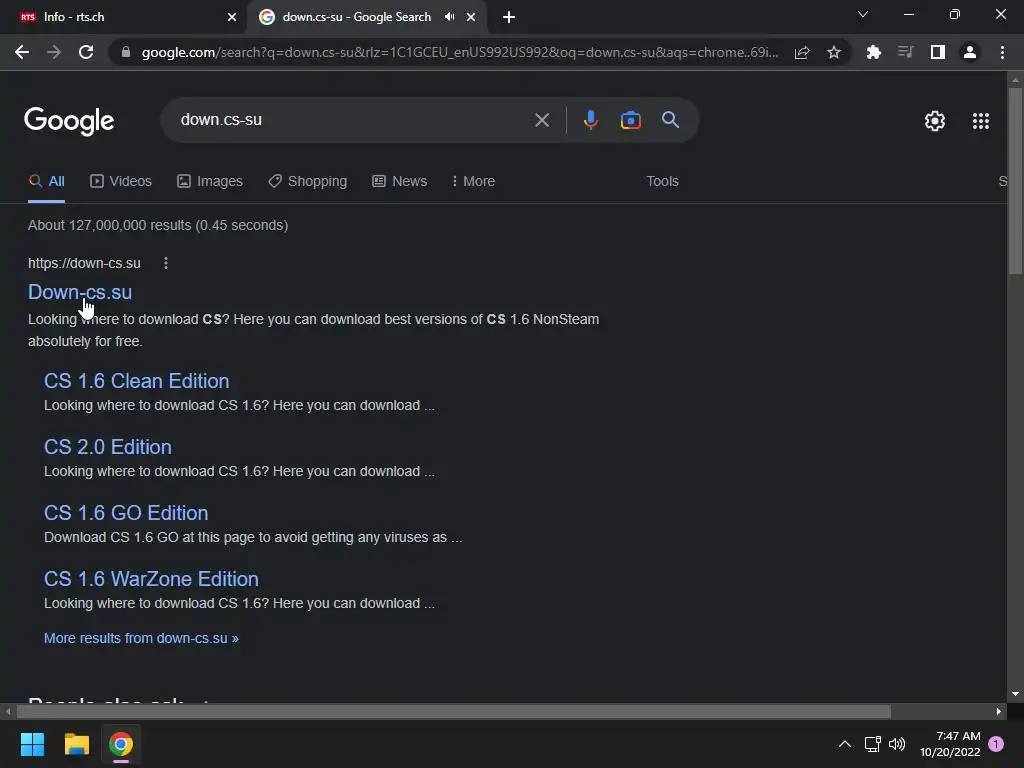The image size is (1024, 768).
Task: Start voice search with the microphone icon
Action: pos(590,120)
